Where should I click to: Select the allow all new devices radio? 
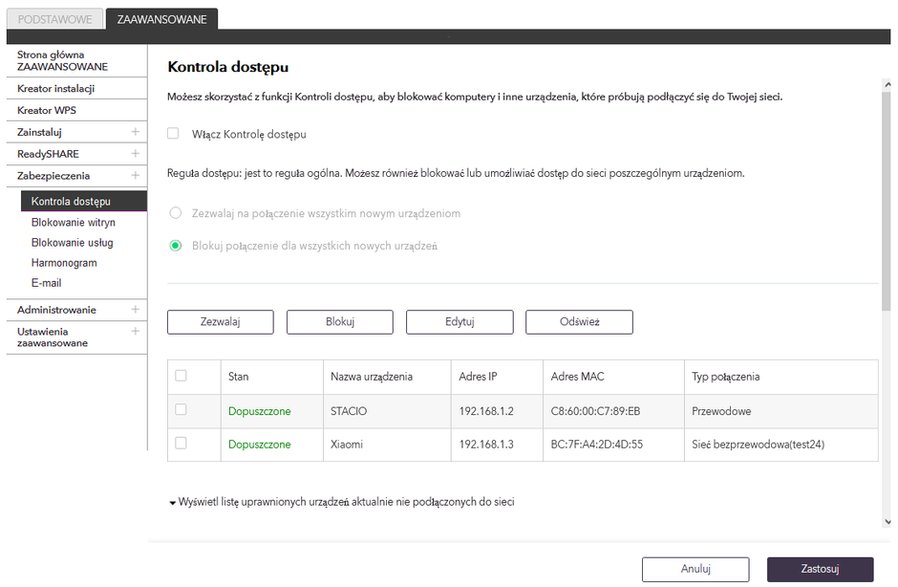pyautogui.click(x=175, y=213)
